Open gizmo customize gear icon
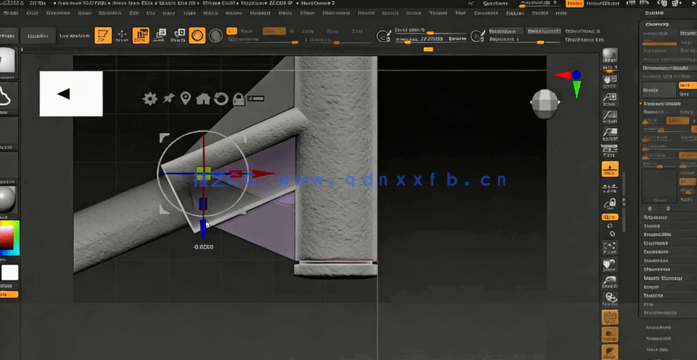This screenshot has height=360, width=697. (150, 99)
